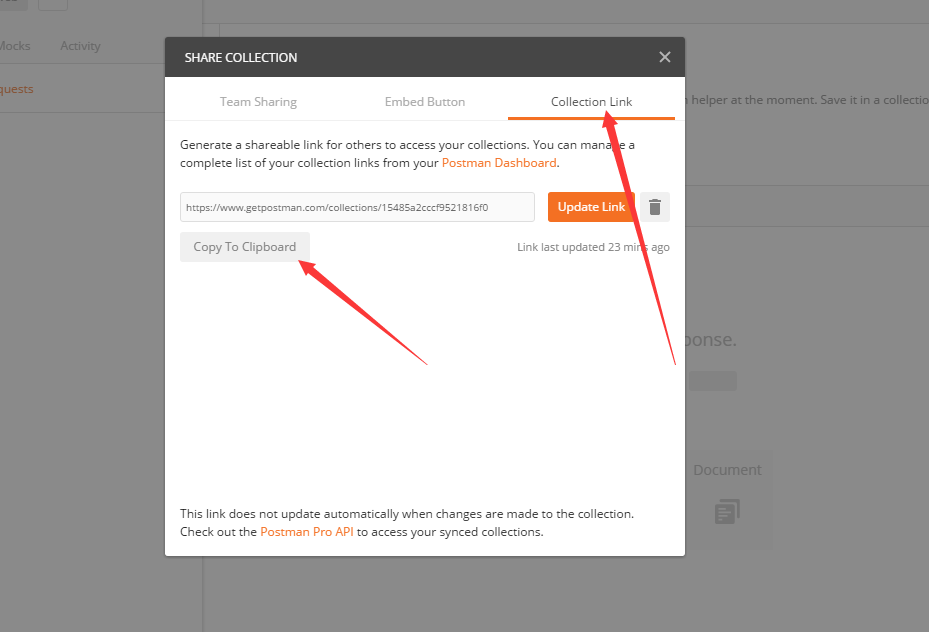This screenshot has width=929, height=632.
Task: Click the Share Collection header title
Action: (x=241, y=58)
